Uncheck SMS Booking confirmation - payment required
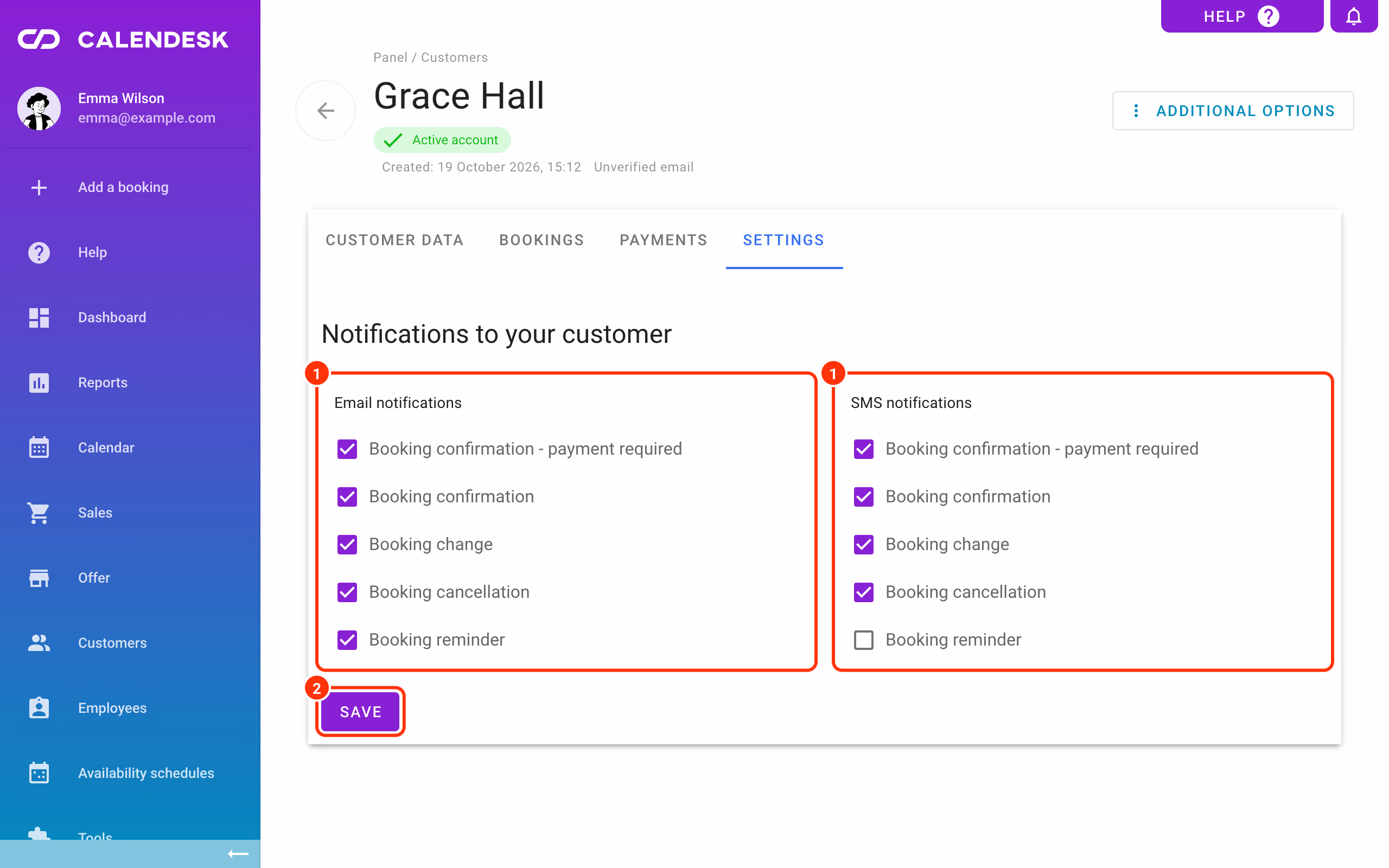Screen dimensions: 1389x868 tap(863, 448)
